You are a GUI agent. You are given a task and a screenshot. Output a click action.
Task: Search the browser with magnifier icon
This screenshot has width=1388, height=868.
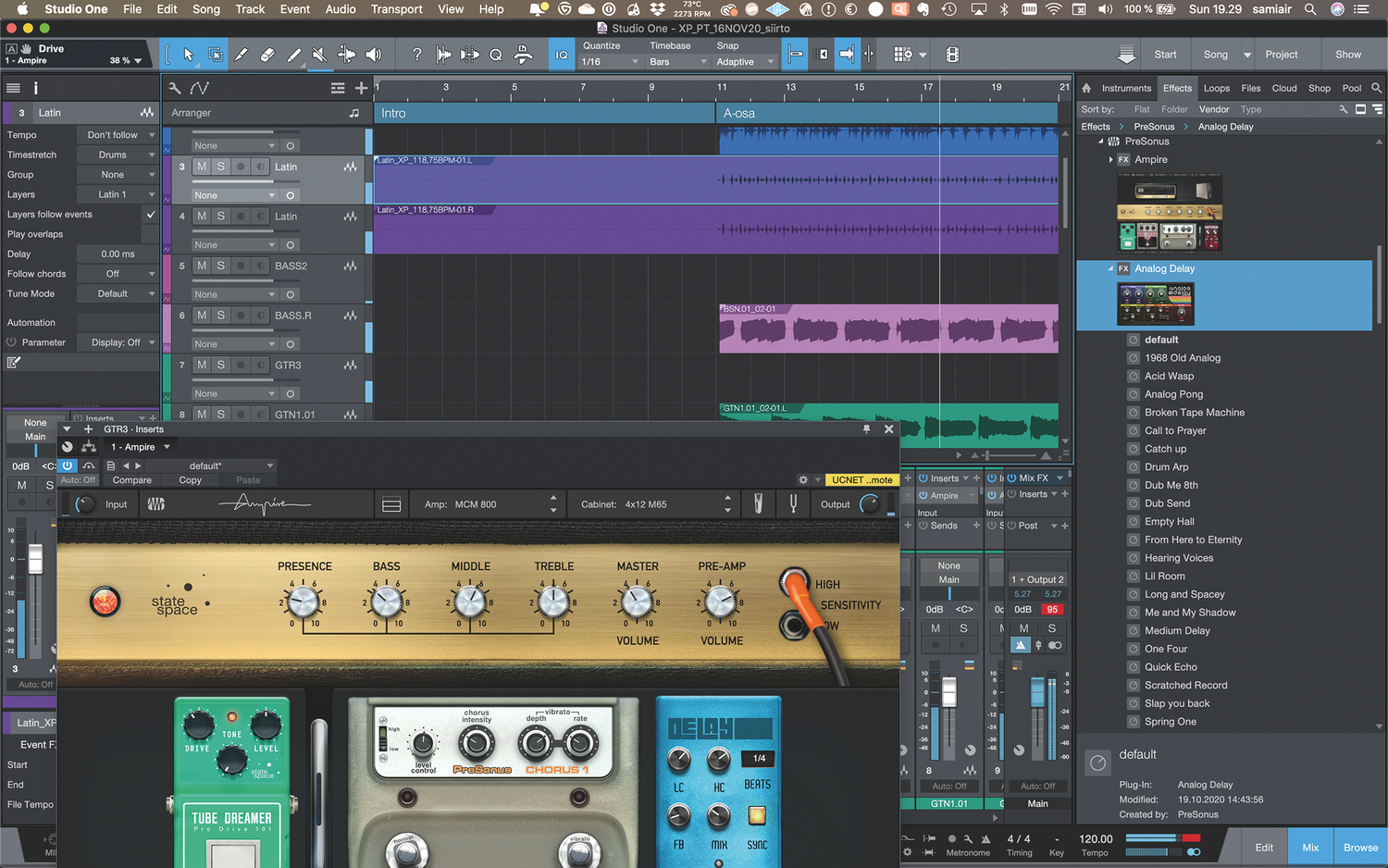1376,88
